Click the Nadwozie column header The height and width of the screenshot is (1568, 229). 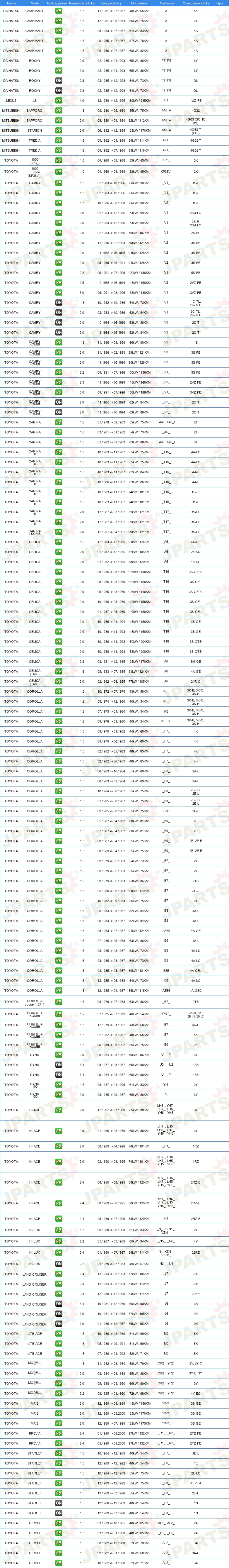(166, 3)
